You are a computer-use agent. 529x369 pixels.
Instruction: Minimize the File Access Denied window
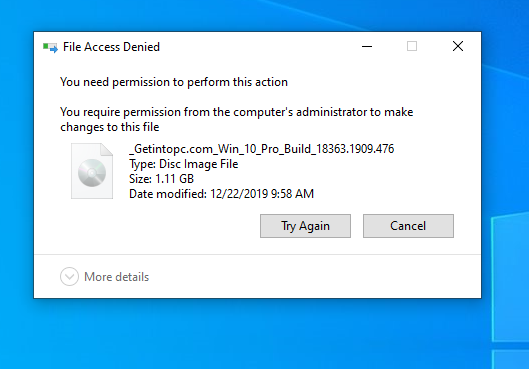(367, 46)
